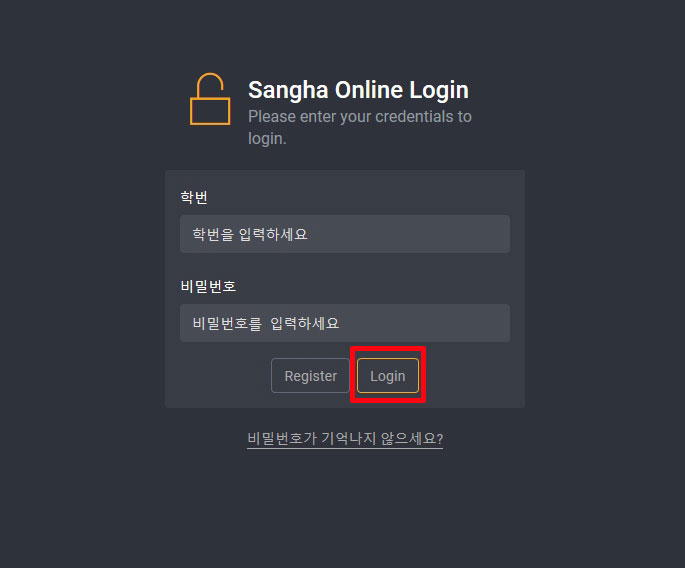Viewport: 685px width, 568px height.
Task: Click the orange open padlock icon
Action: coord(210,99)
